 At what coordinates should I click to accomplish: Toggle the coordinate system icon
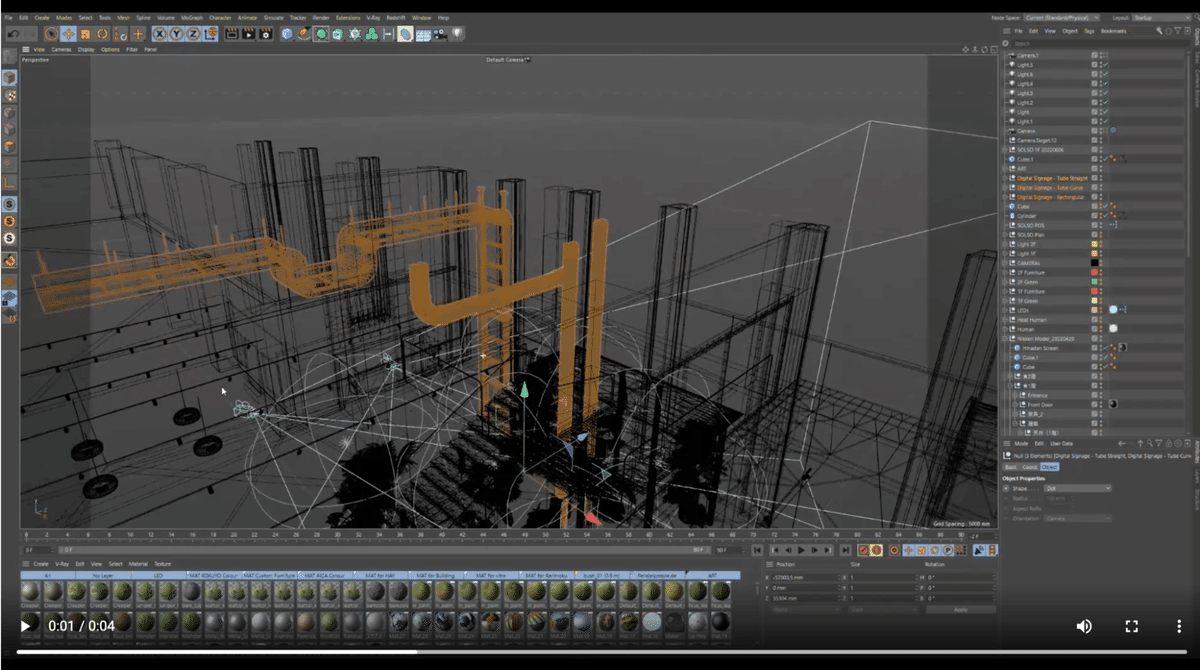(x=211, y=34)
